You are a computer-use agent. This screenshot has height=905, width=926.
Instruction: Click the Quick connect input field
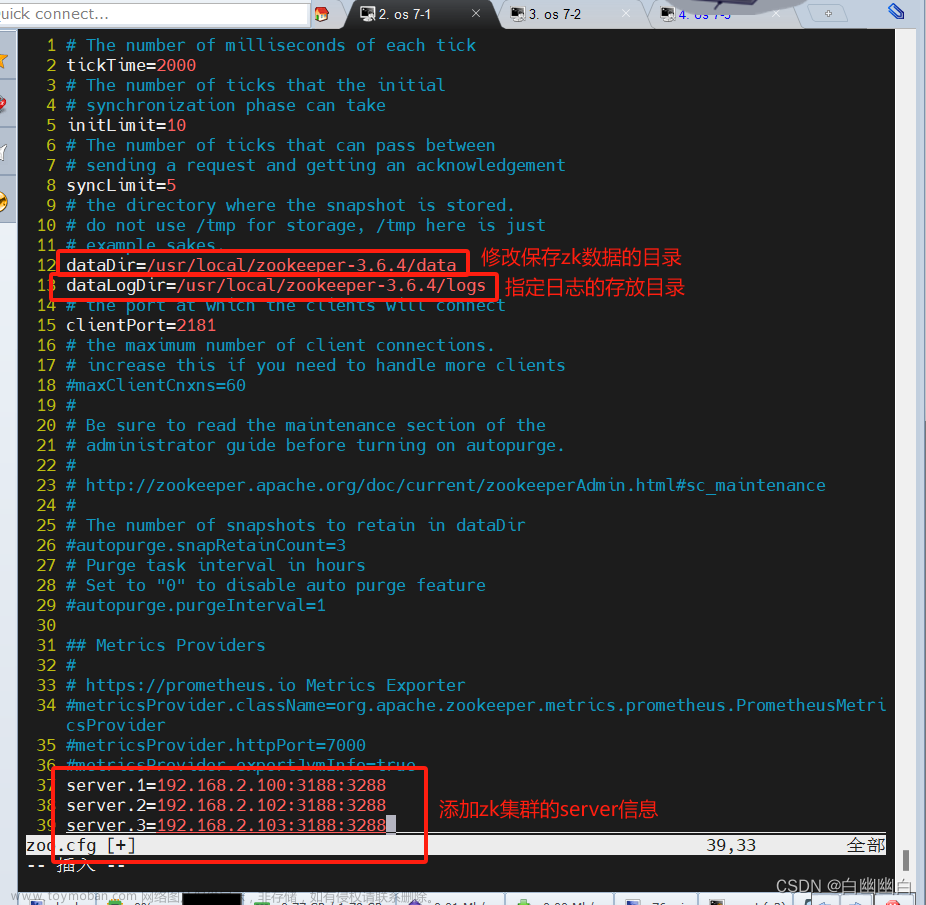pyautogui.click(x=154, y=14)
